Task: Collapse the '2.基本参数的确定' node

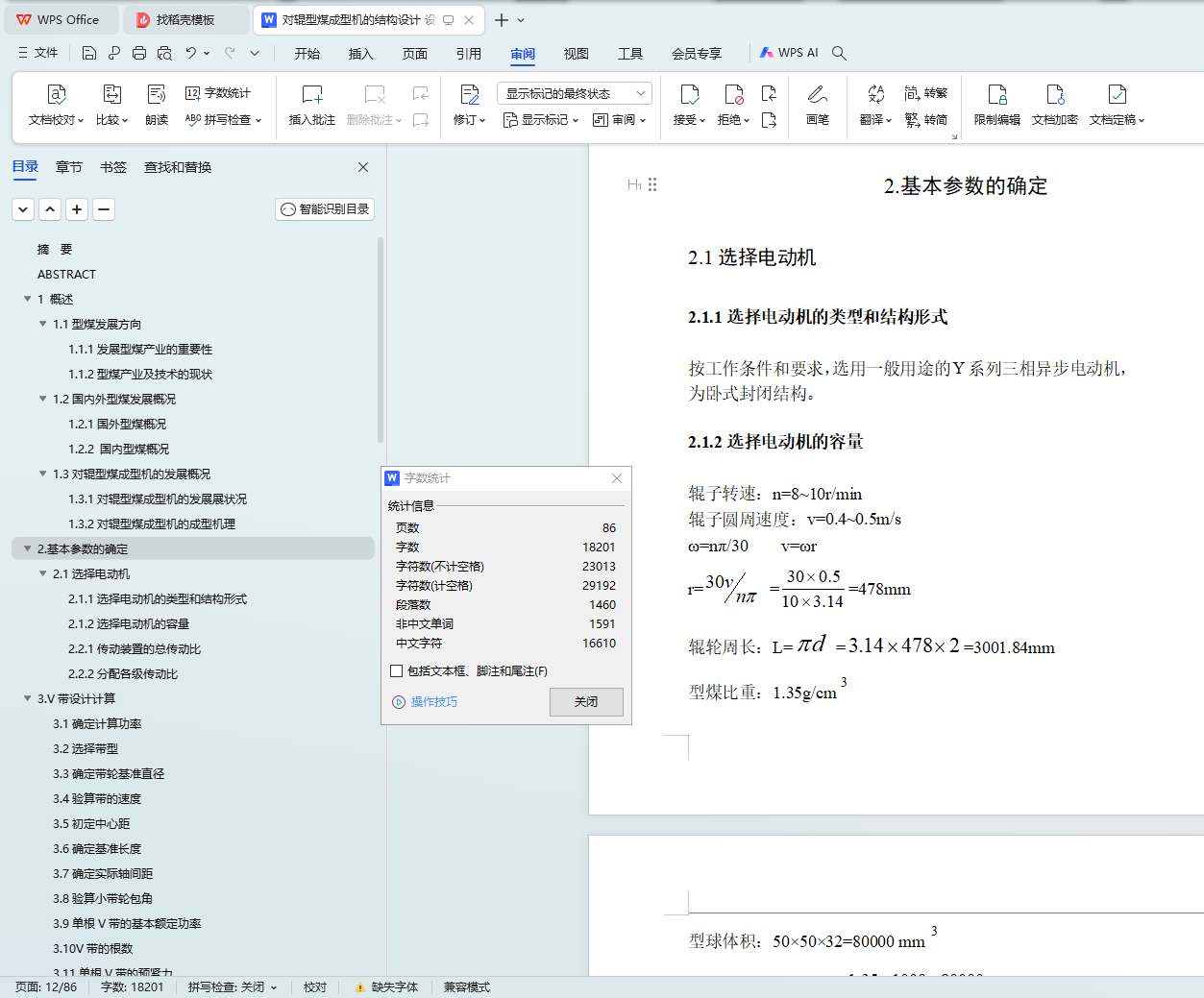Action: pos(27,548)
